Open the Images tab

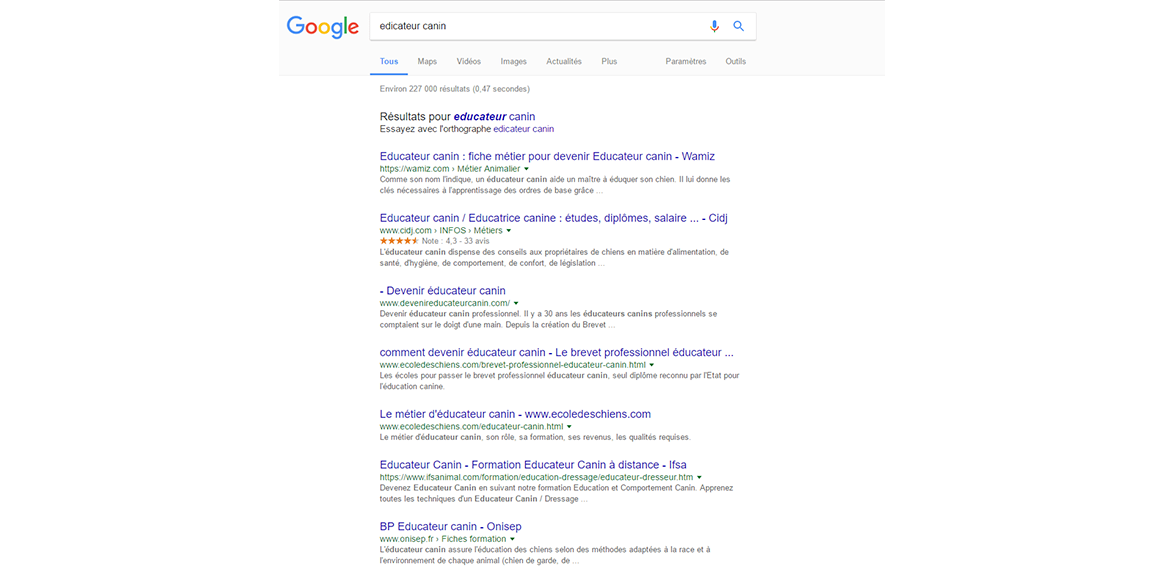514,62
